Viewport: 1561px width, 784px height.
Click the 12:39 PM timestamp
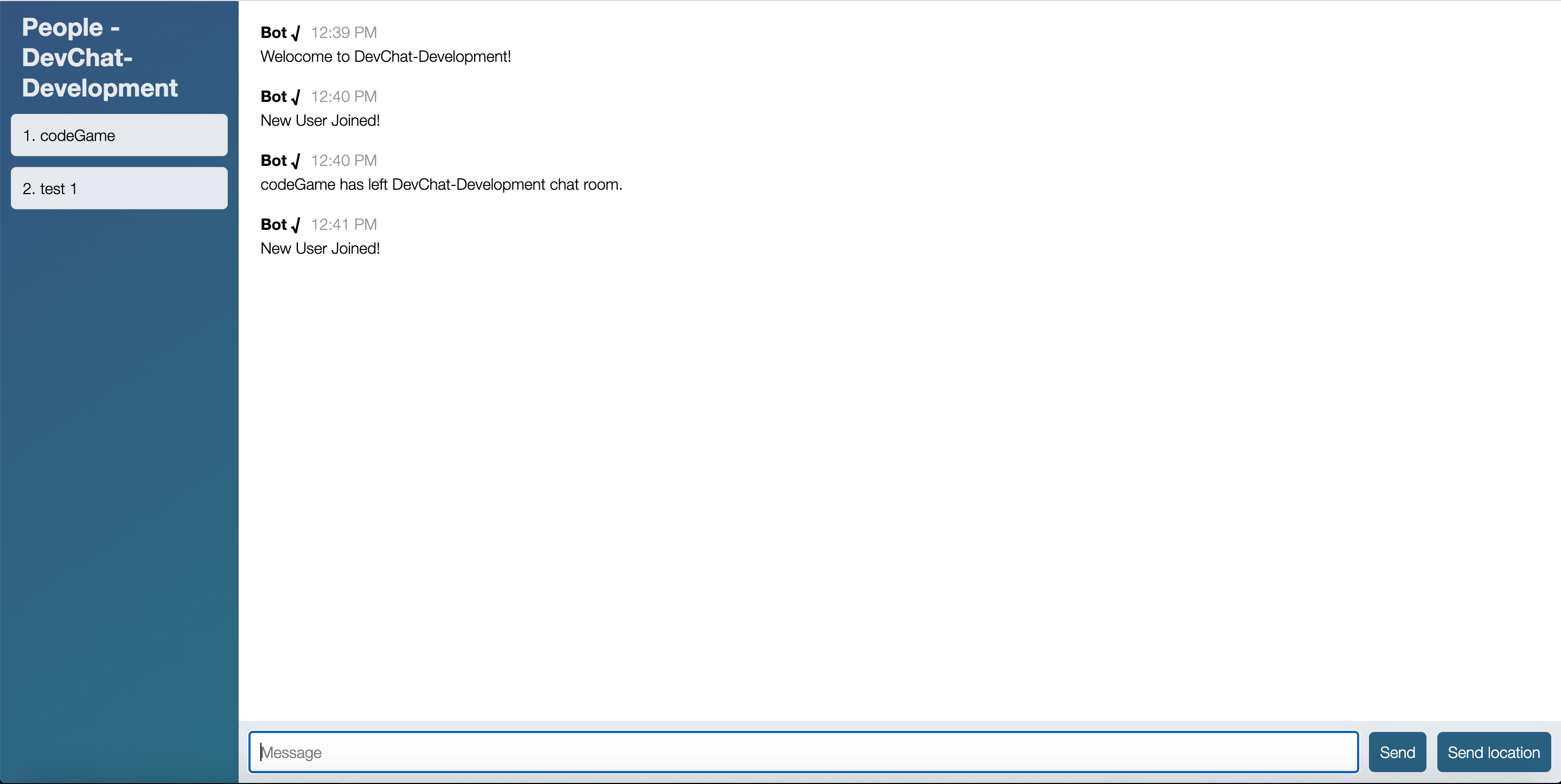[x=343, y=33]
